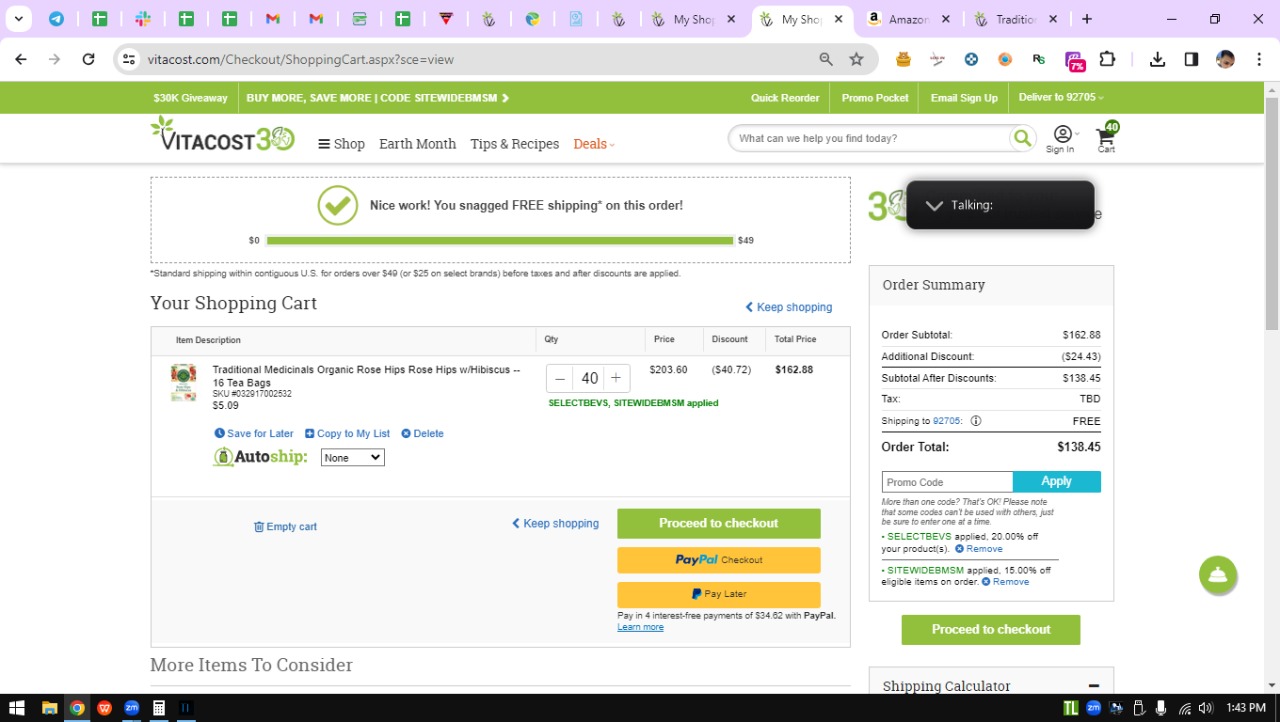Open Zoom from the taskbar

131,708
